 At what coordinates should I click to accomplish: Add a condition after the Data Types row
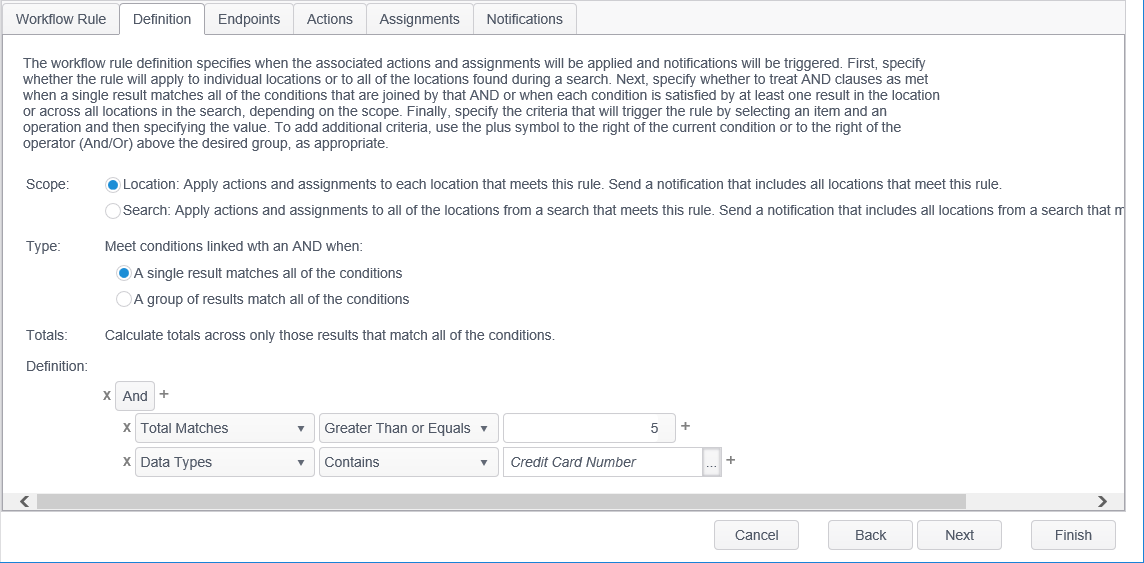coord(730,461)
